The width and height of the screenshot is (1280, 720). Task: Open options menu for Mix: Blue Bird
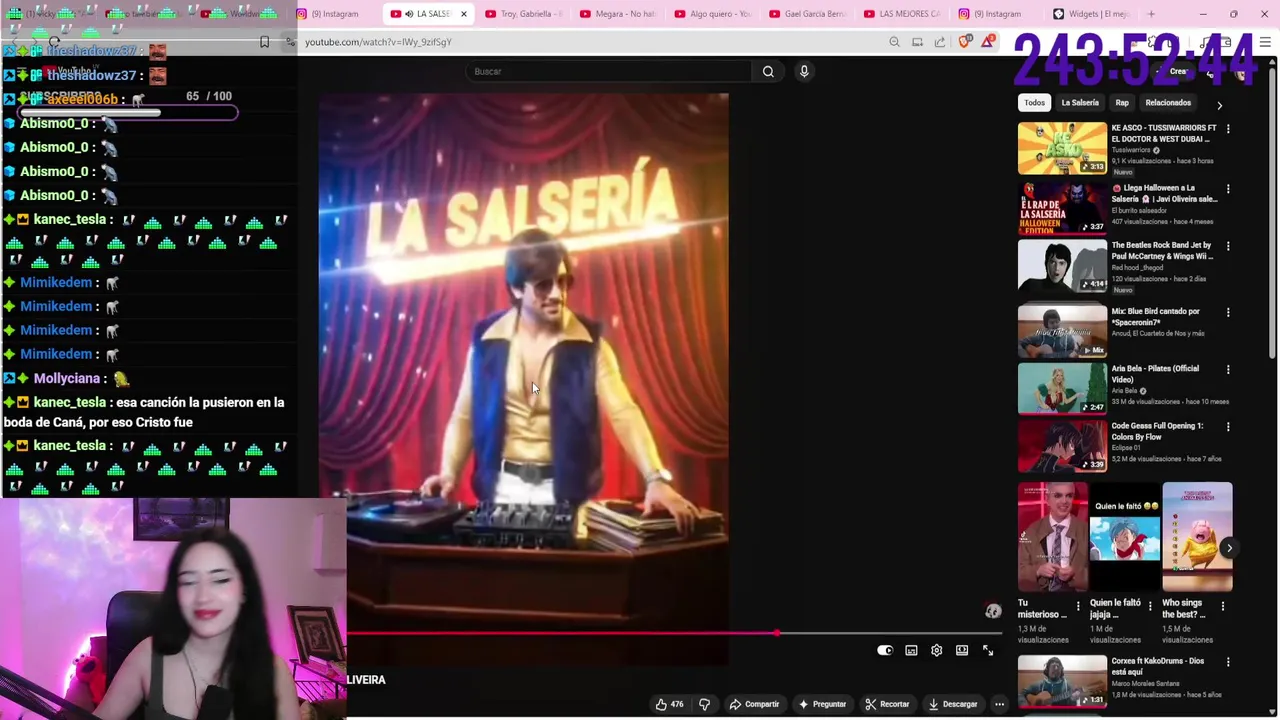pyautogui.click(x=1228, y=312)
